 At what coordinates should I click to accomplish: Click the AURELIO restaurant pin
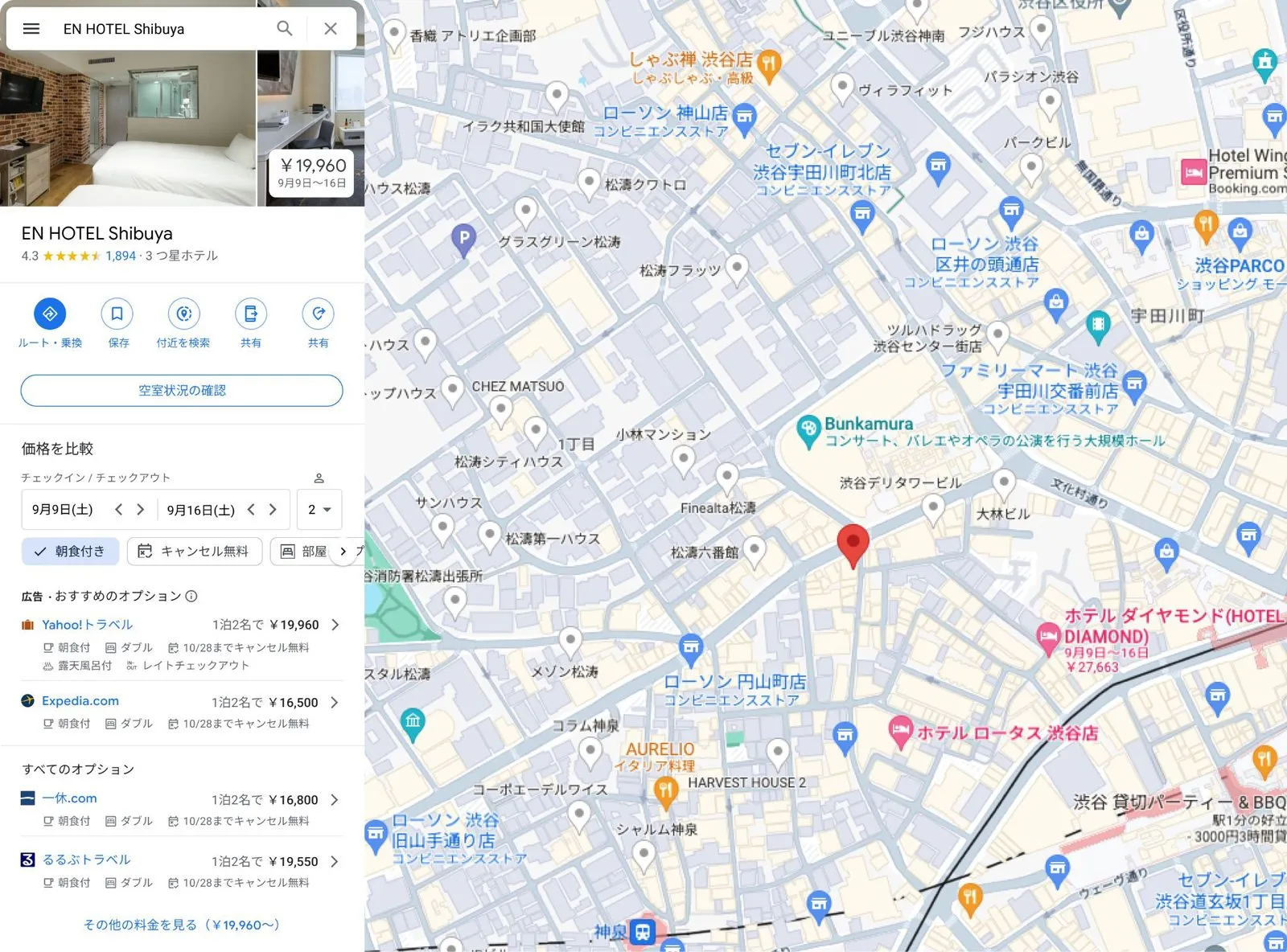(x=664, y=793)
